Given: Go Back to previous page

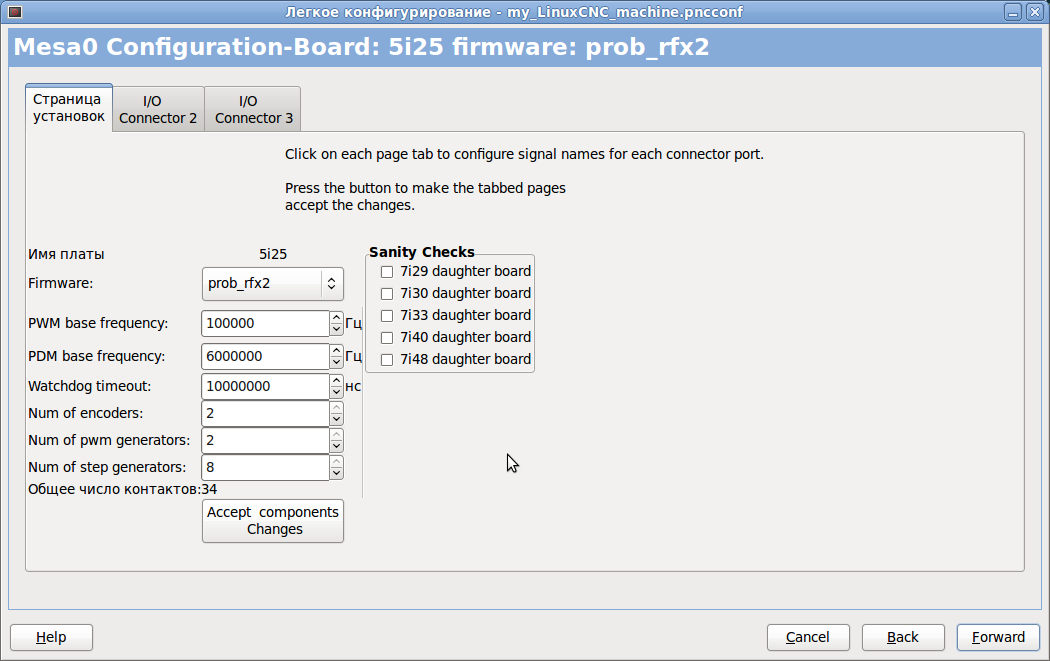Looking at the screenshot, I should pyautogui.click(x=903, y=638).
